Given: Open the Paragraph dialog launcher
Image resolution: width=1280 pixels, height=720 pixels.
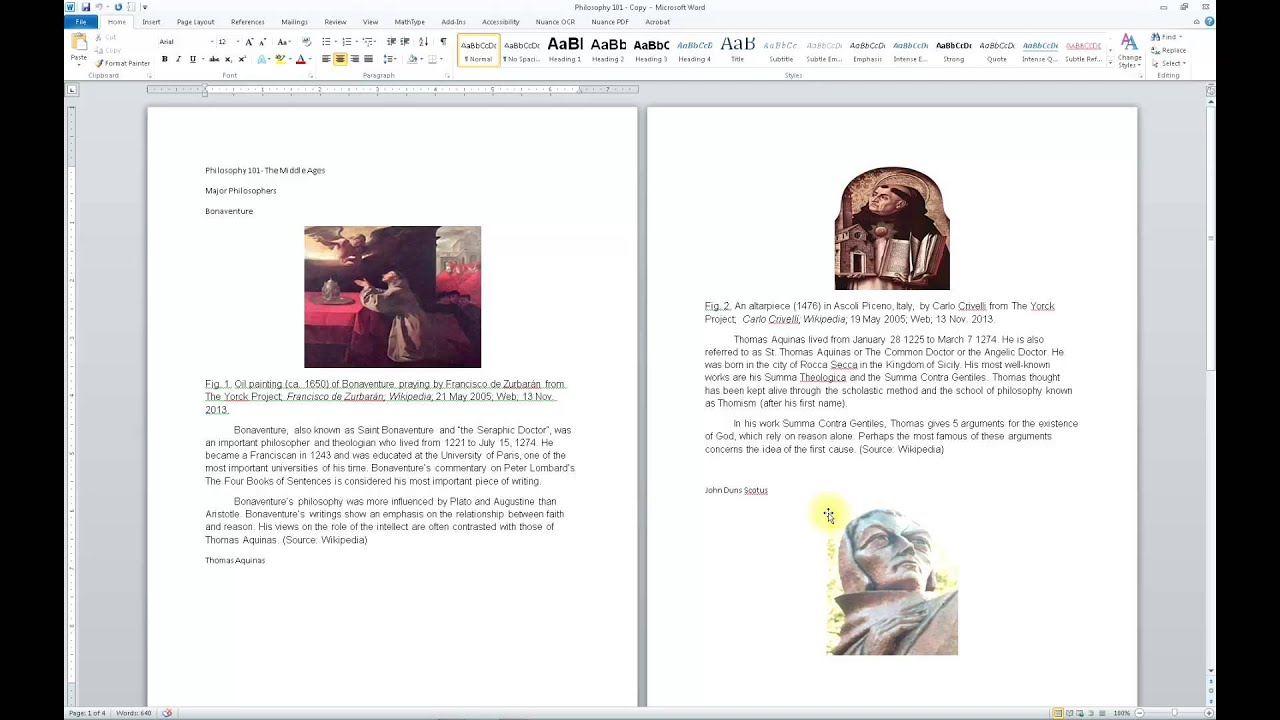Looking at the screenshot, I should (448, 76).
